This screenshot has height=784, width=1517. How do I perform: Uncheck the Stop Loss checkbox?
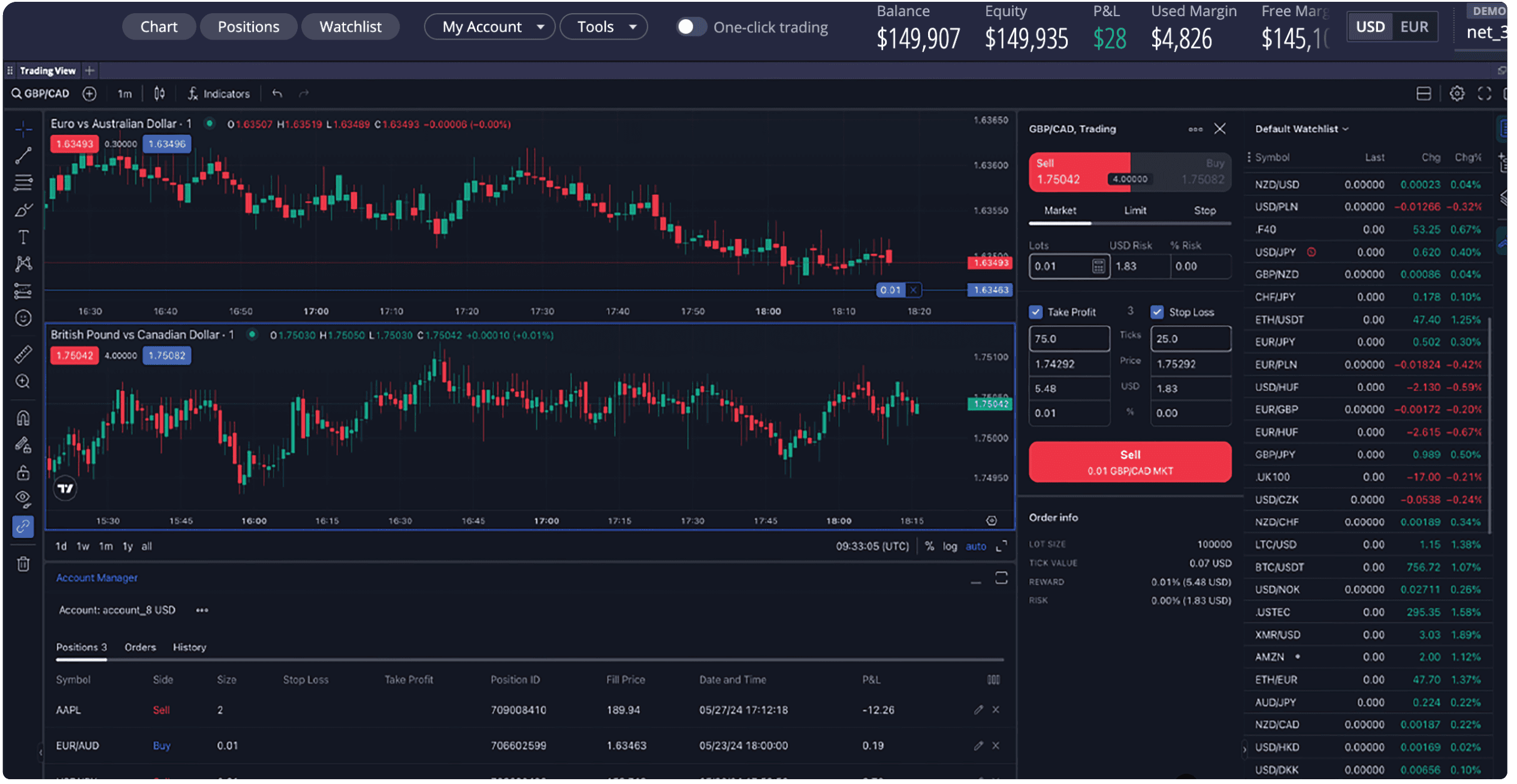tap(1157, 312)
